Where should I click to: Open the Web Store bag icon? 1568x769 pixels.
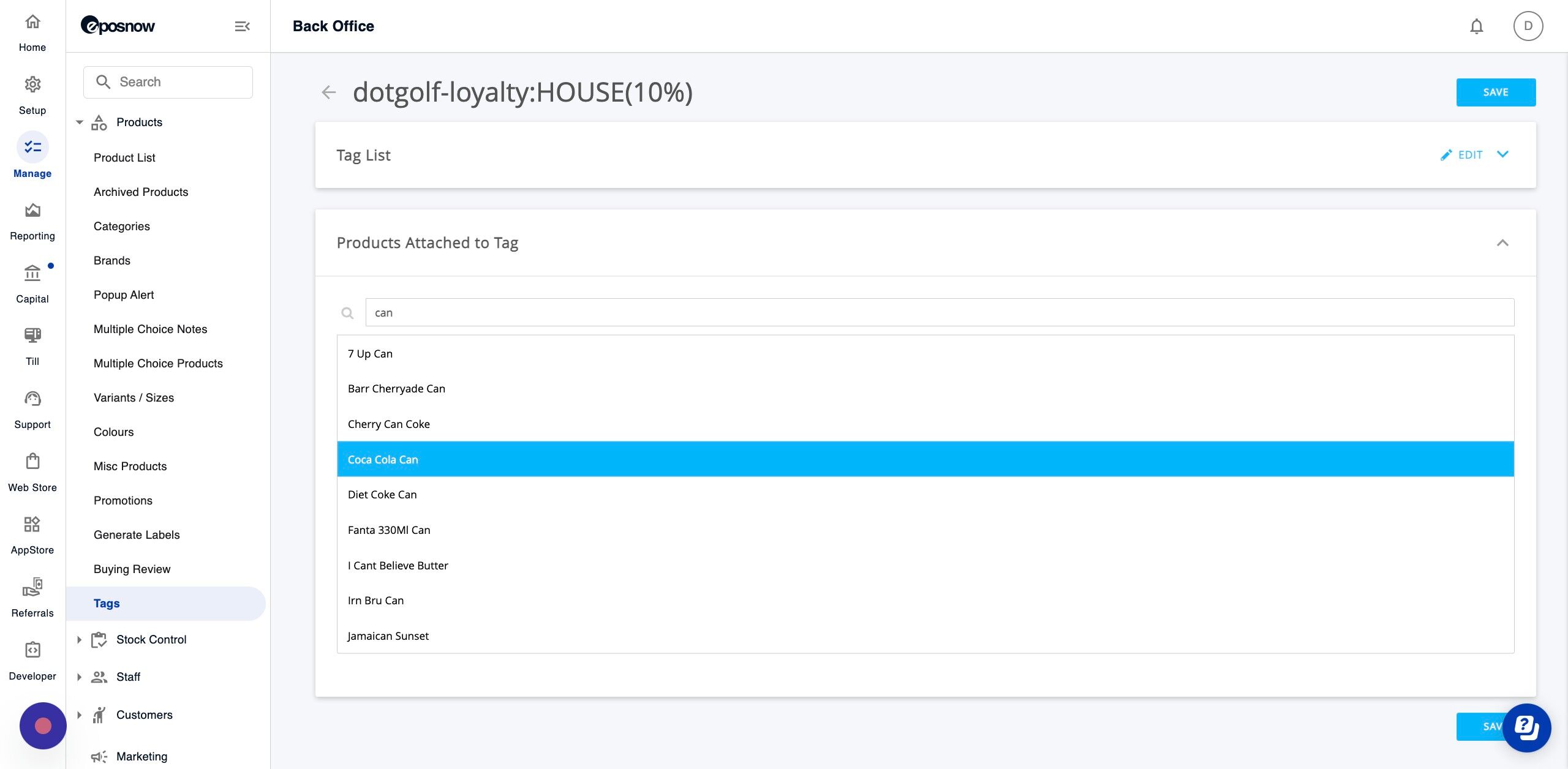click(32, 461)
